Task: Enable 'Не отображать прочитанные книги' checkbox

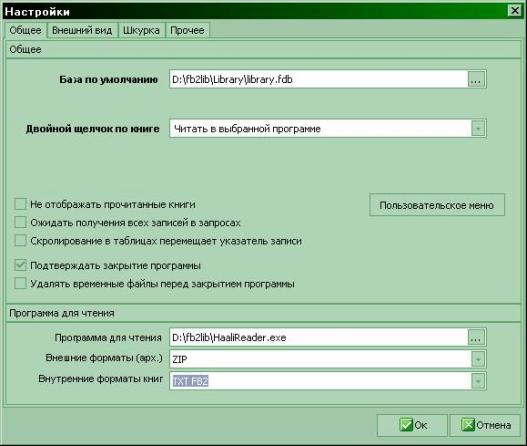Action: click(20, 204)
